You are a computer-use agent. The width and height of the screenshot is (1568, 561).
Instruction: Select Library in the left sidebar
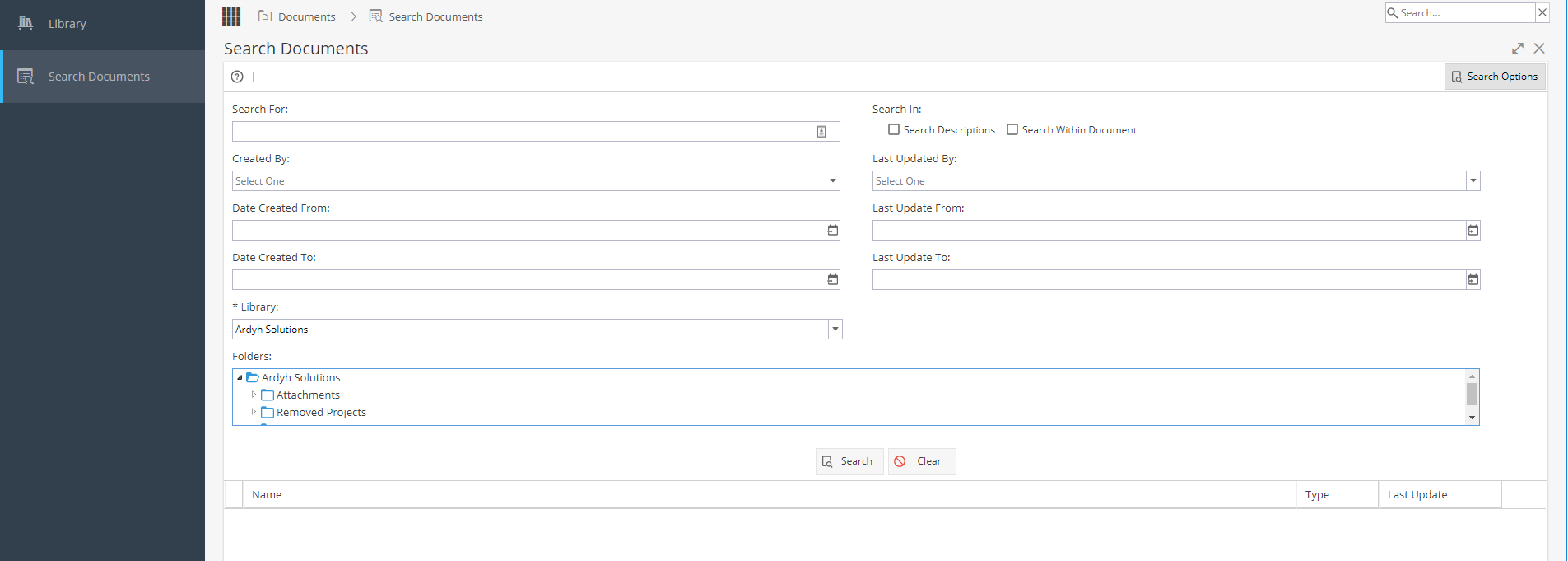point(67,24)
